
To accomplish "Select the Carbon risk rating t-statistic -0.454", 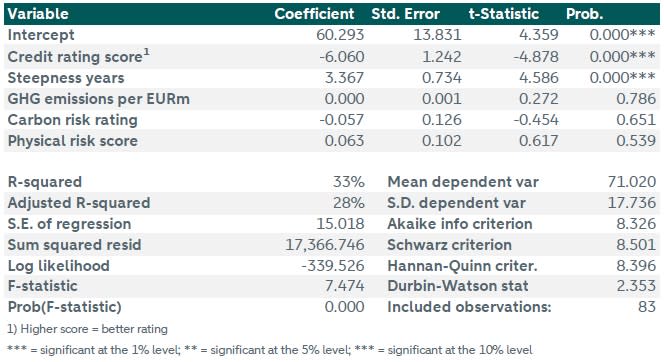I will (x=536, y=120).
